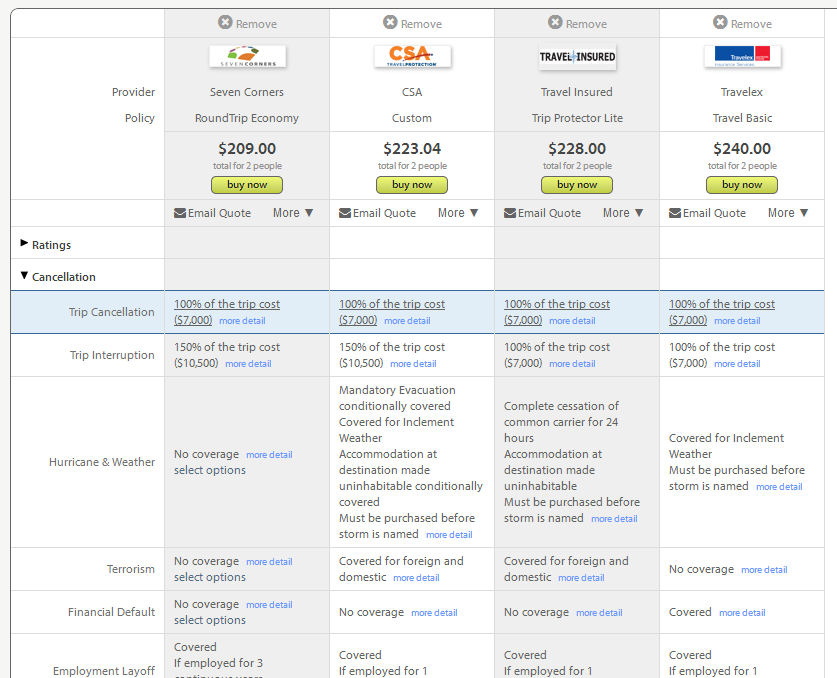Screen dimensions: 837x678
Task: Buy the $240.00 Travelex Travel Basic policy
Action: 741,185
